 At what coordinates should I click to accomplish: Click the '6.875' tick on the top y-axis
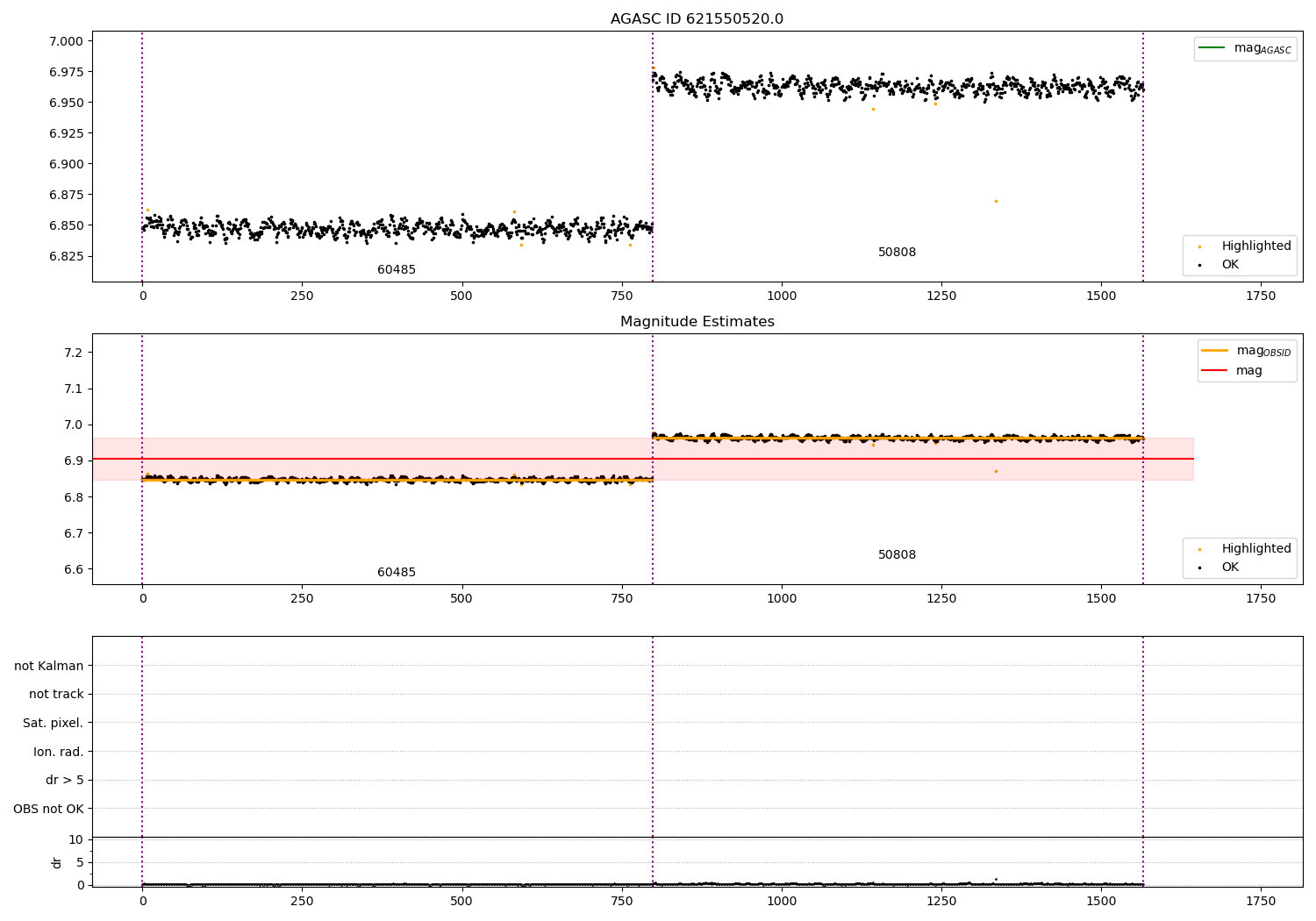66,195
